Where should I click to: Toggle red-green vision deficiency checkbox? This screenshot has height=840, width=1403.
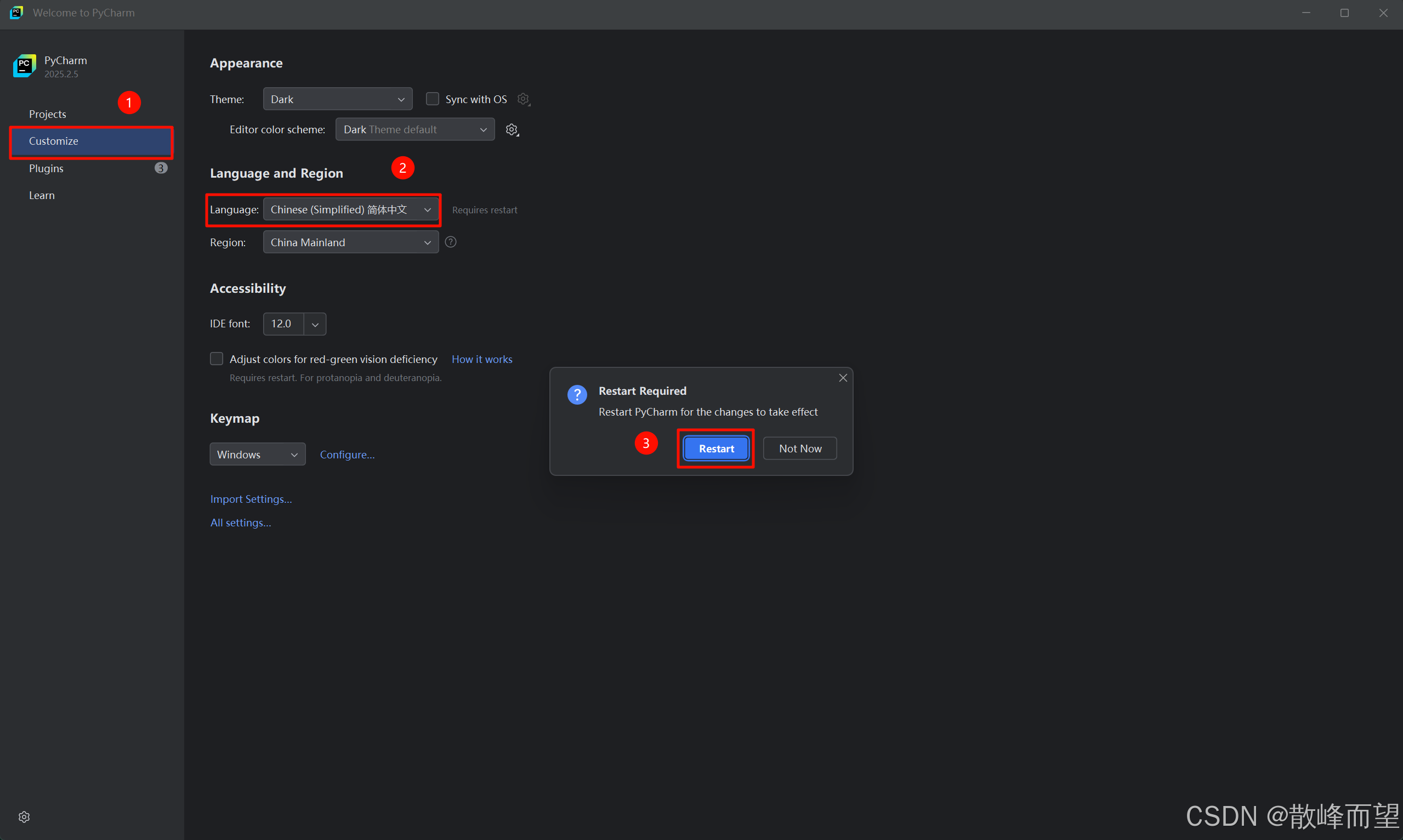[216, 359]
